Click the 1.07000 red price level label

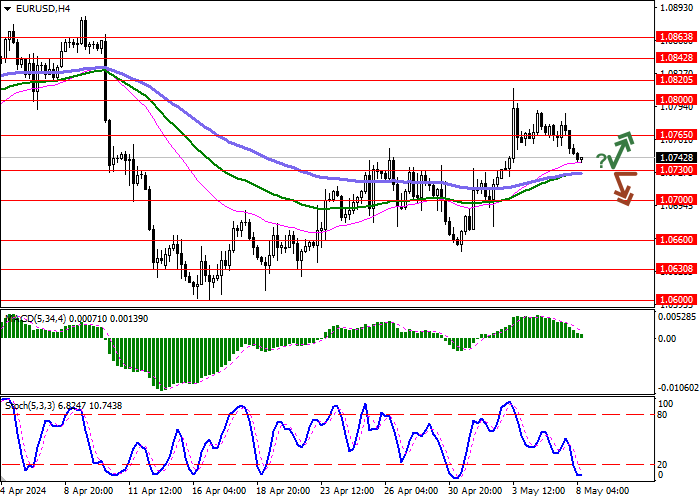pyautogui.click(x=677, y=200)
